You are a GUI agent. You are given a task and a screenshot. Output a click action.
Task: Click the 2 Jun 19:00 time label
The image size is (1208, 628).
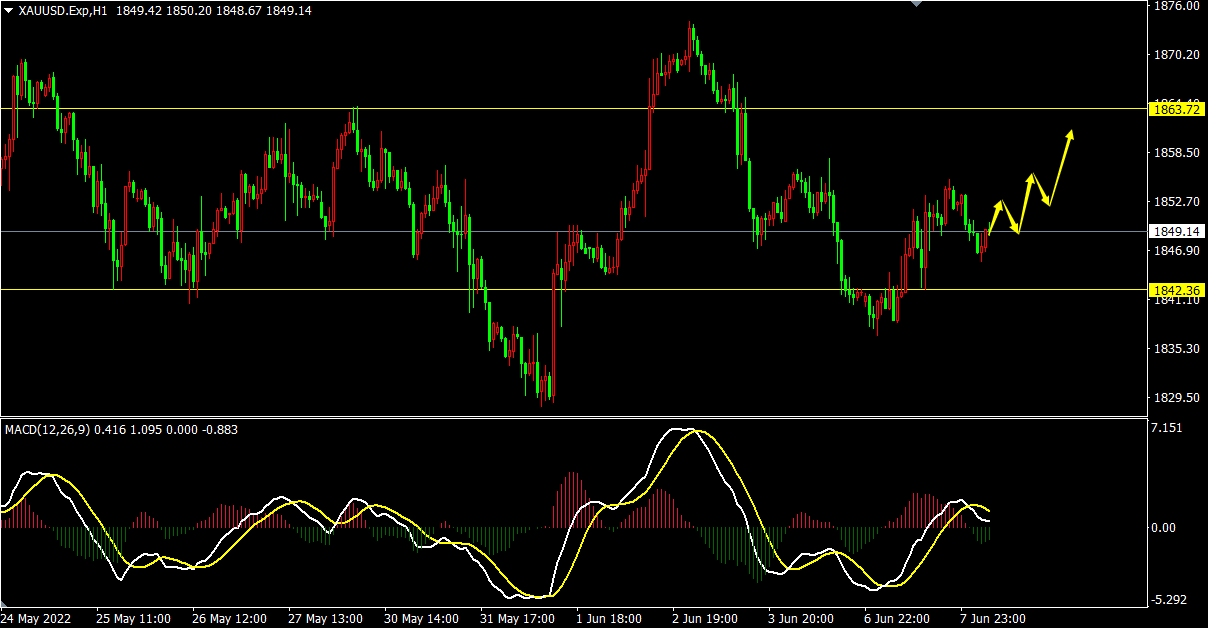[x=708, y=618]
